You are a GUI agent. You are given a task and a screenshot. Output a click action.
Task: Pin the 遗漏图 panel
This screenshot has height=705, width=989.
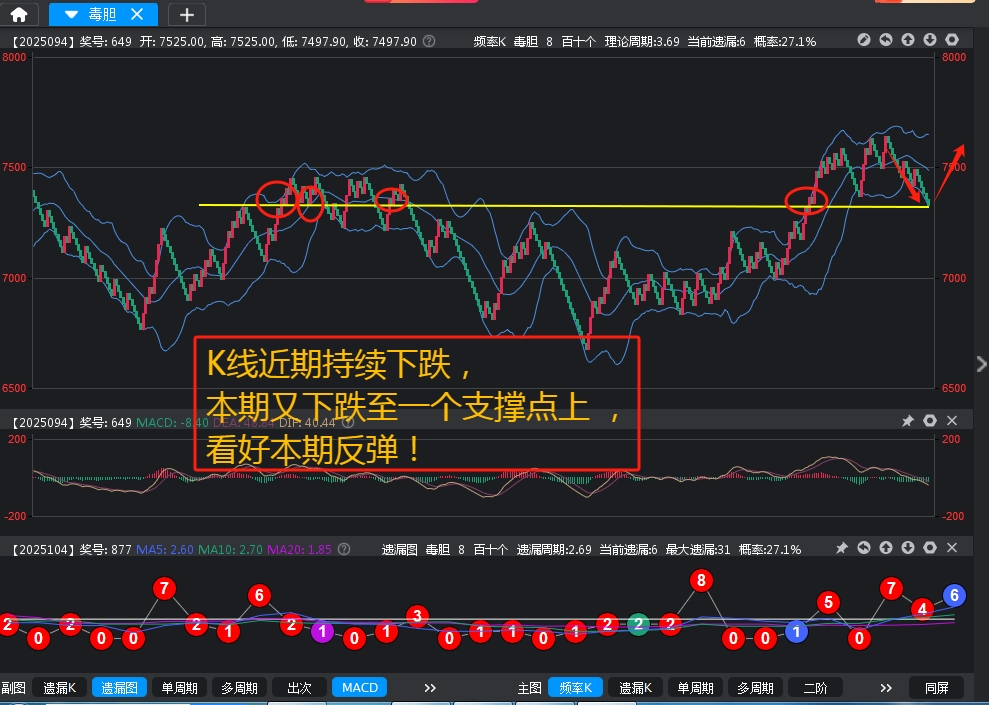[x=841, y=548]
